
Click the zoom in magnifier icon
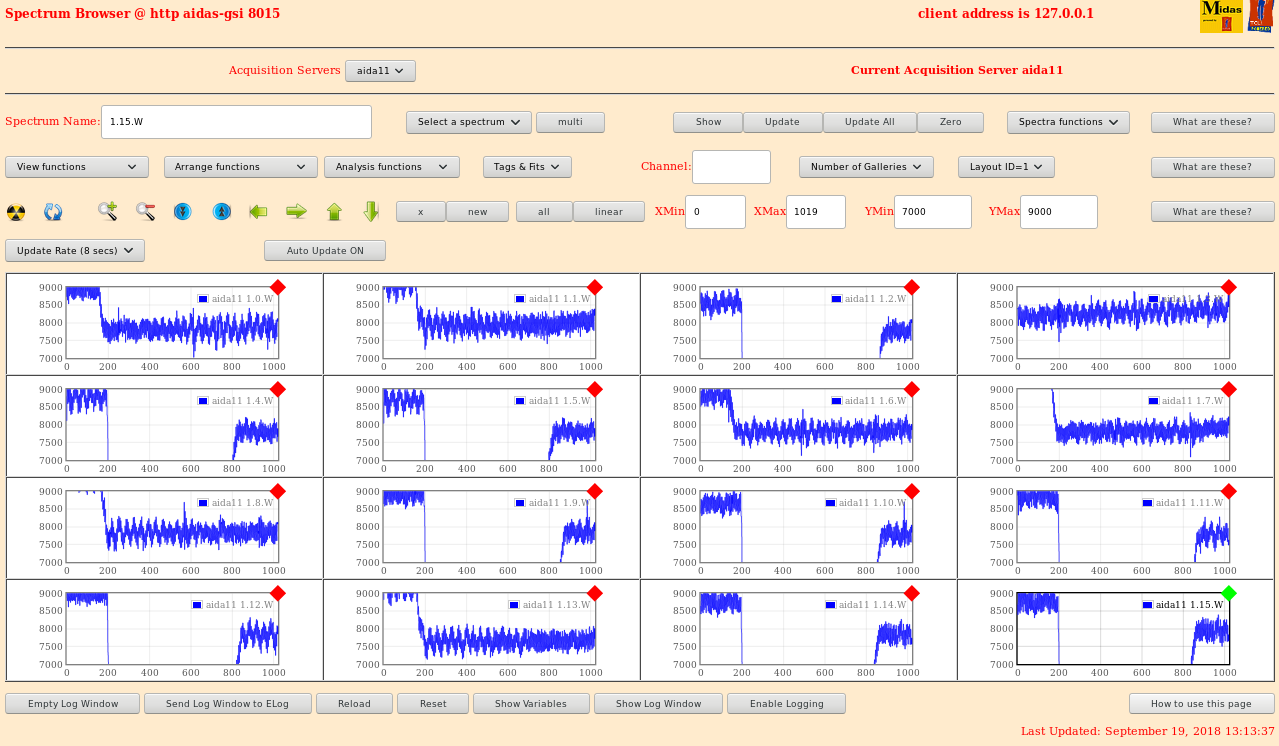107,211
